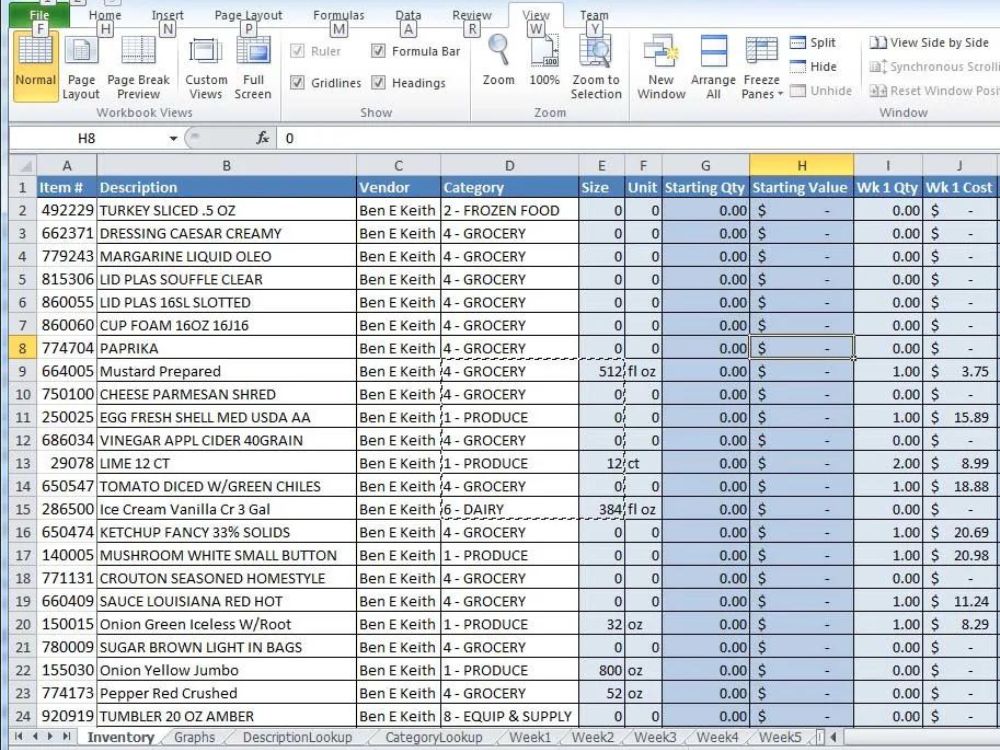Screen dimensions: 1000x750
Task: Click the Select All corner triangle
Action: click(x=24, y=166)
